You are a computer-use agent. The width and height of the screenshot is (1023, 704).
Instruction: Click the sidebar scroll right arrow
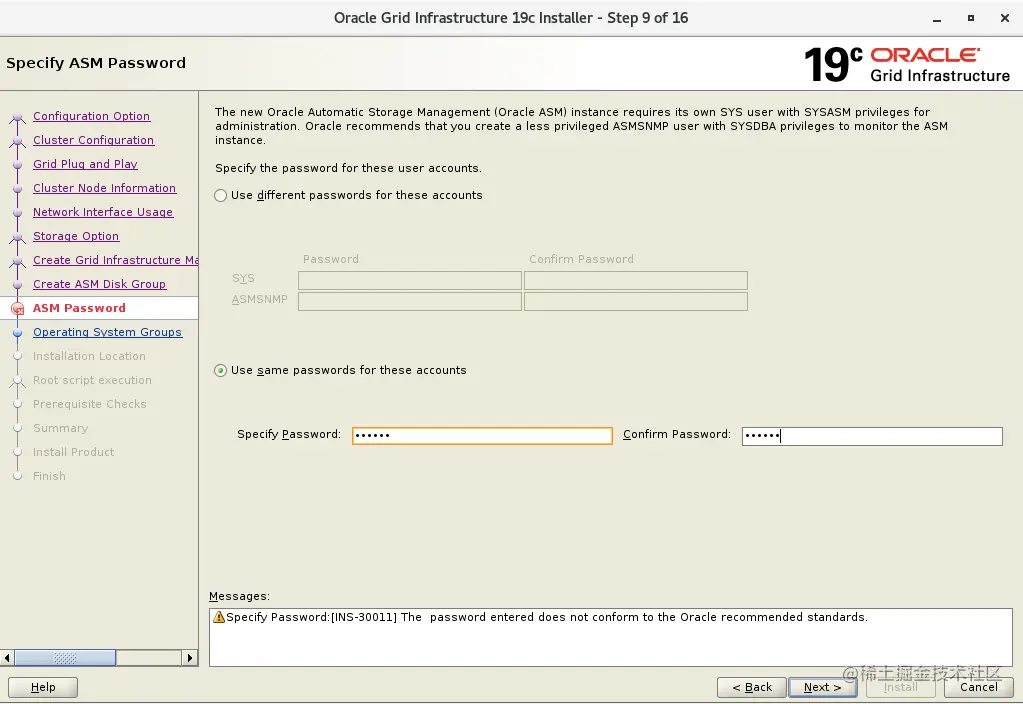coord(189,658)
